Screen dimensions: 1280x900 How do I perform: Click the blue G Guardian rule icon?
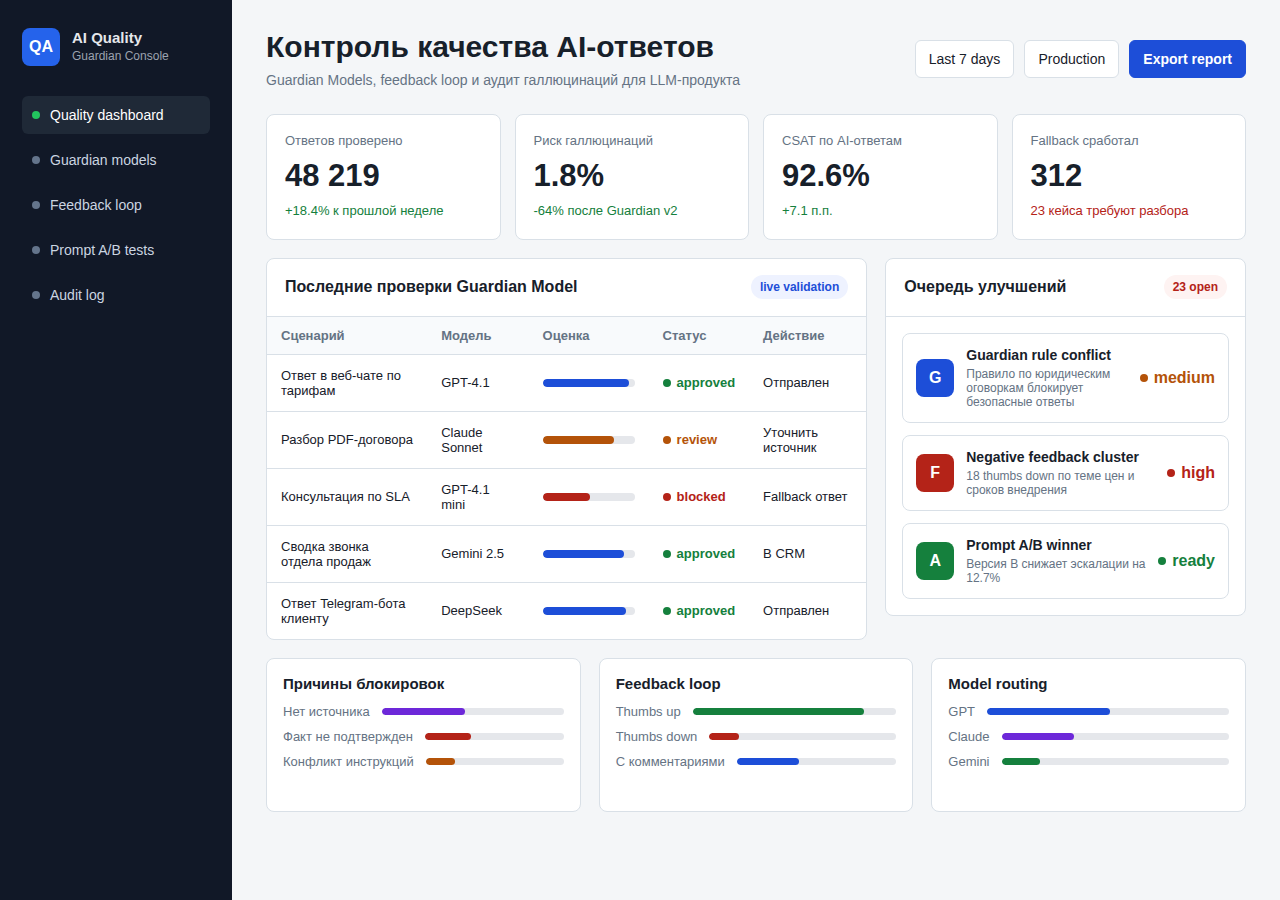935,378
